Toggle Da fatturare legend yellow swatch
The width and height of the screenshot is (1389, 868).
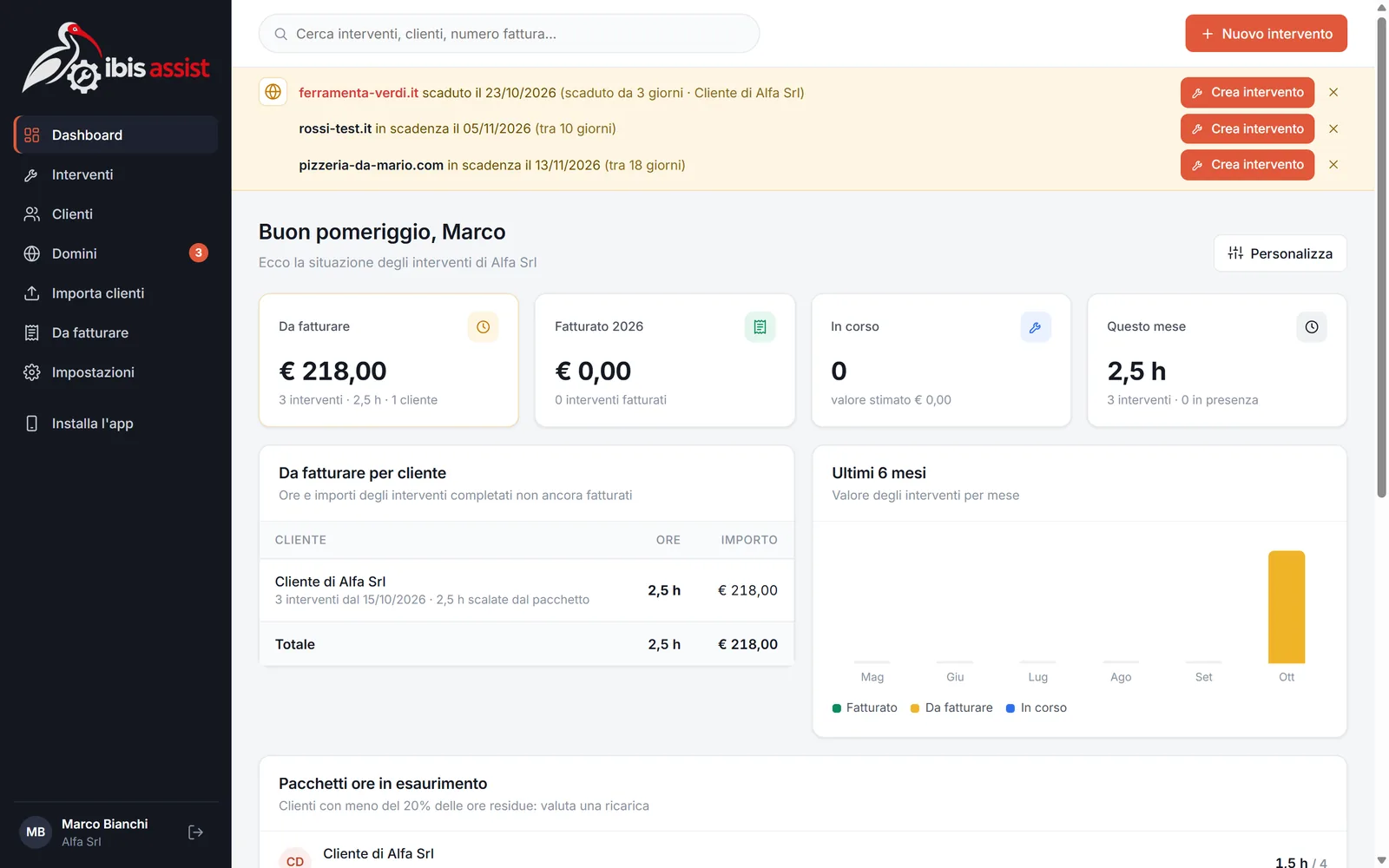[915, 708]
